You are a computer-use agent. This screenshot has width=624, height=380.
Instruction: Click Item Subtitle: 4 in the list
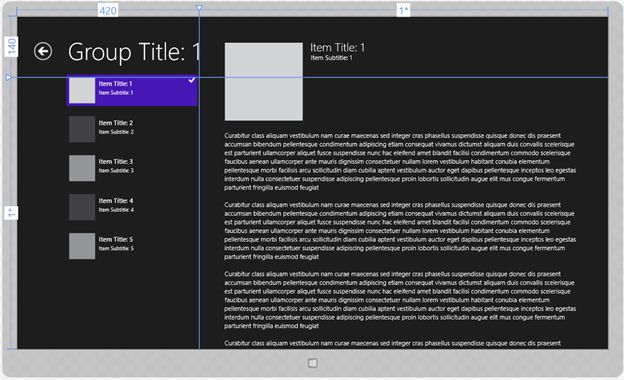pyautogui.click(x=116, y=210)
